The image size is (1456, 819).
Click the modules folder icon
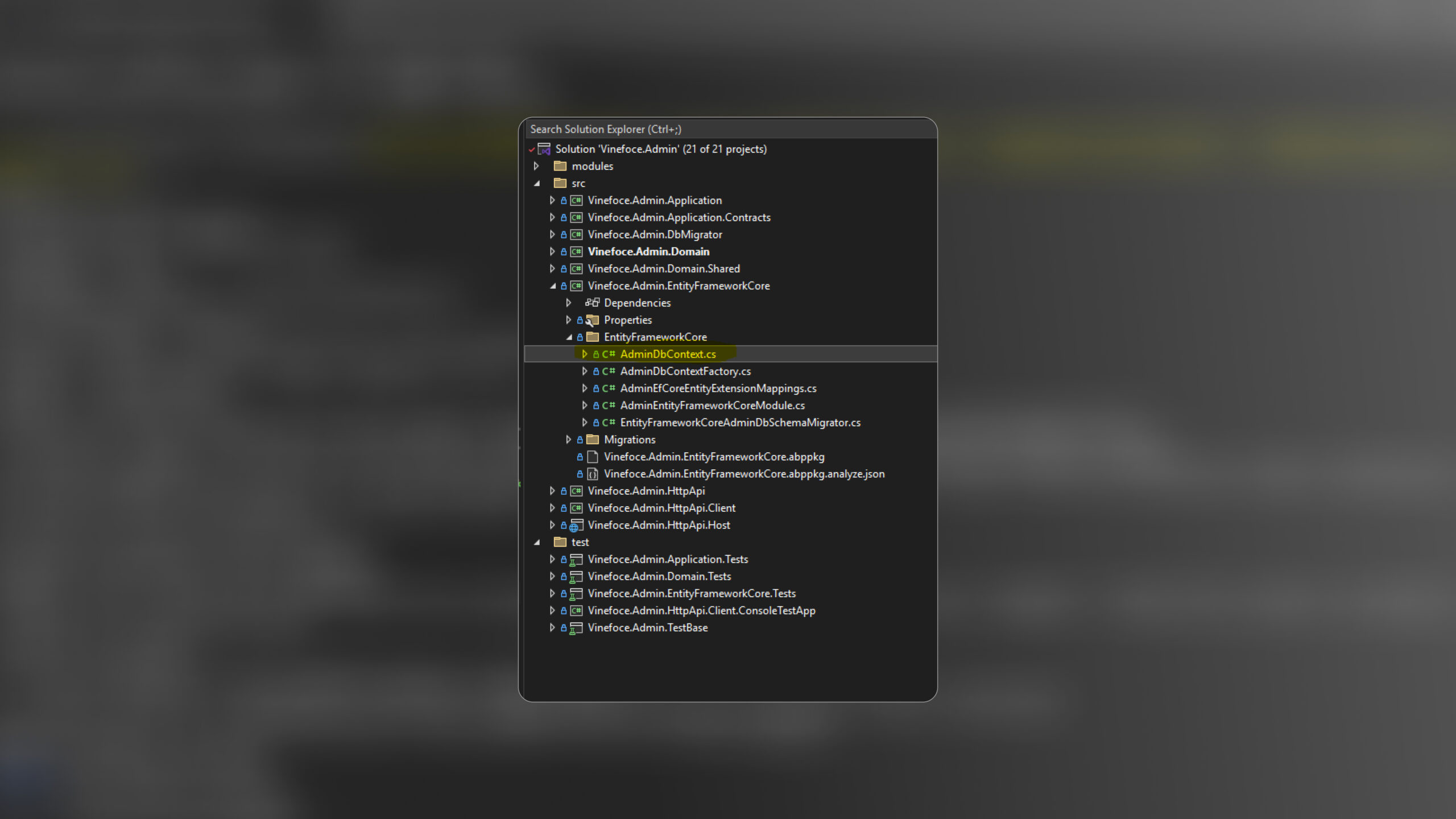560,166
